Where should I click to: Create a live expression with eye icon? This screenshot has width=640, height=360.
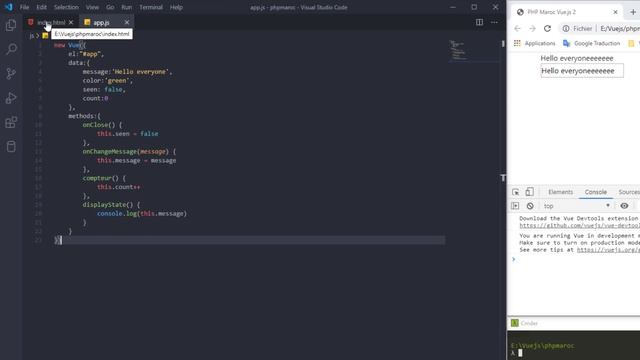[x=624, y=206]
